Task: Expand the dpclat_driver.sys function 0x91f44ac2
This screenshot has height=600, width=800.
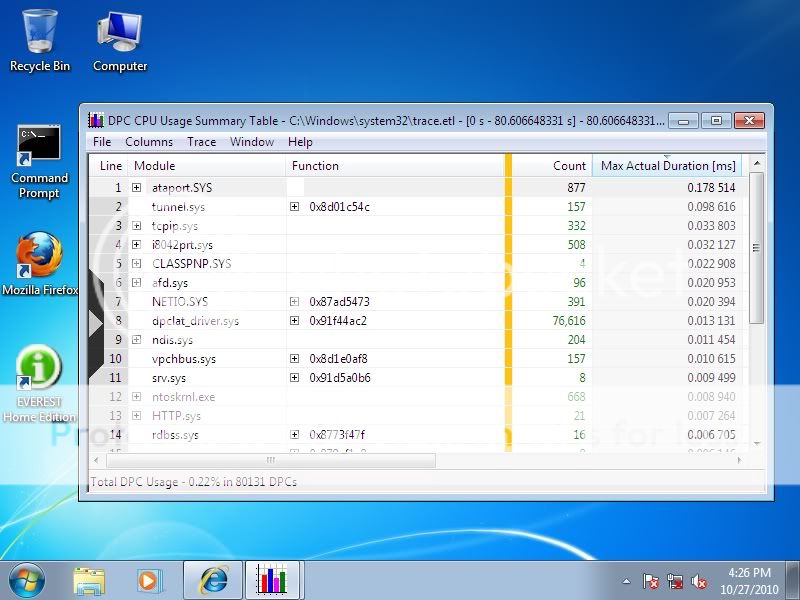Action: click(x=294, y=320)
